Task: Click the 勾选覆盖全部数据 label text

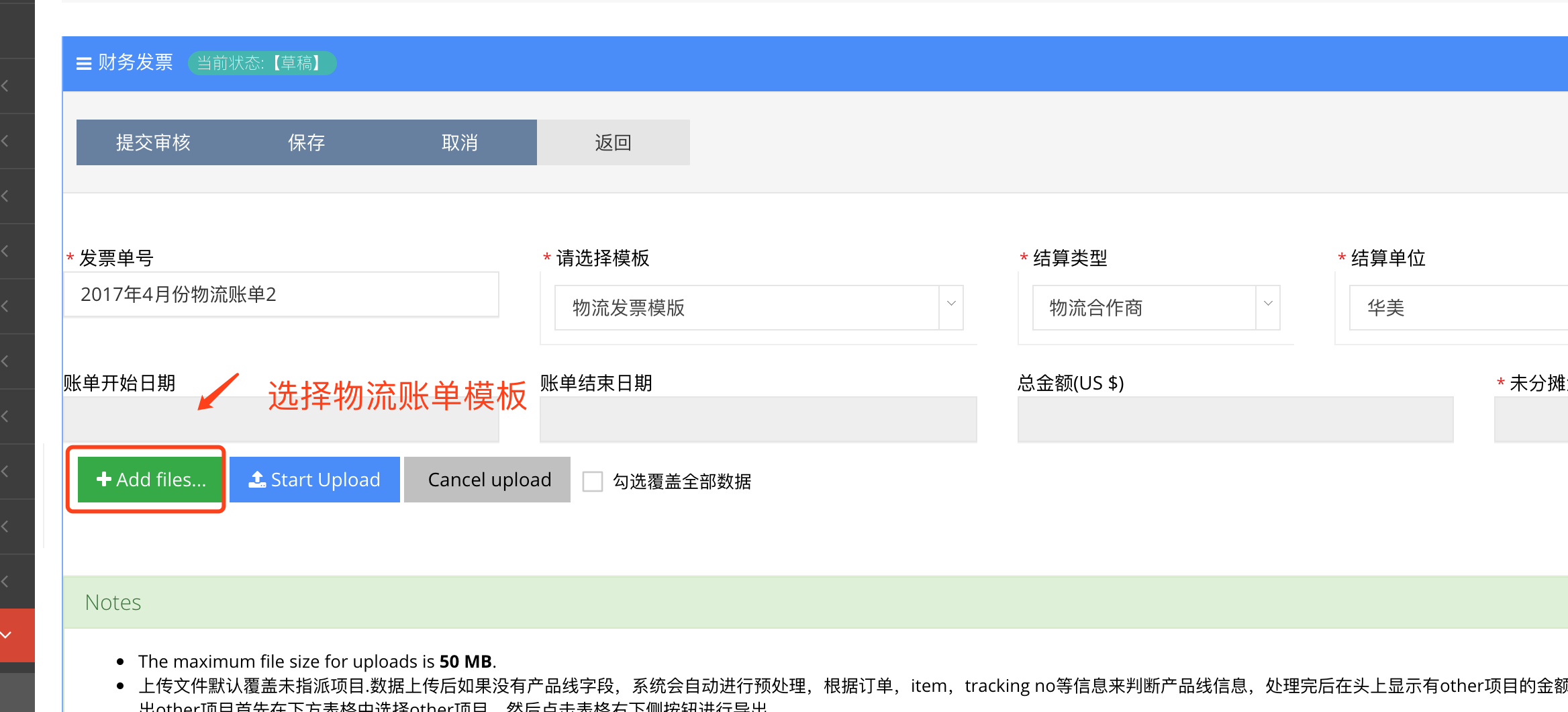Action: [x=682, y=482]
